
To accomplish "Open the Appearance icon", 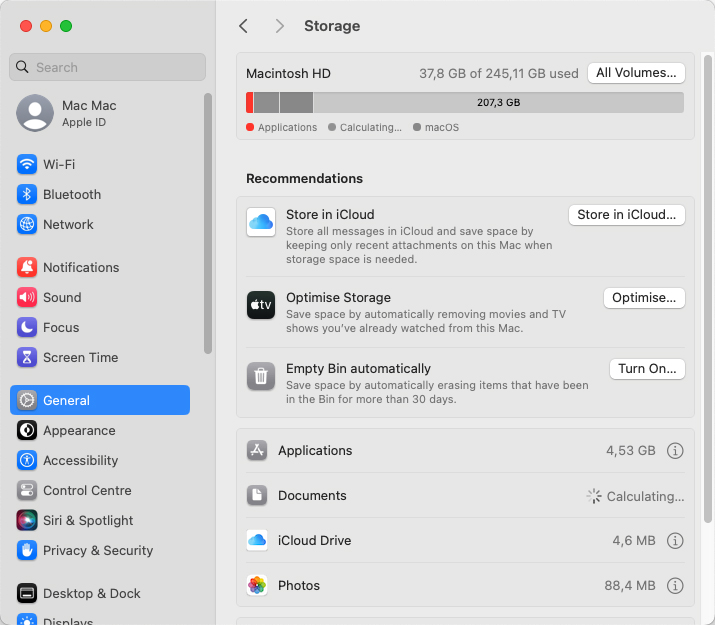I will click(x=27, y=430).
